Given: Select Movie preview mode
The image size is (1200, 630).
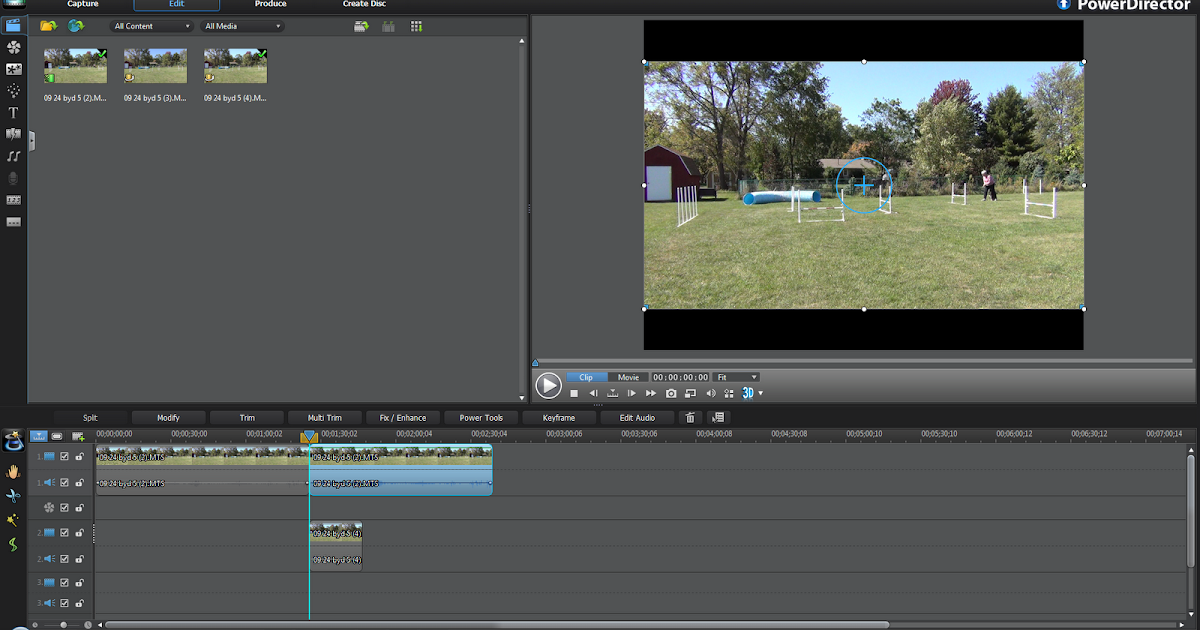Looking at the screenshot, I should coord(629,377).
